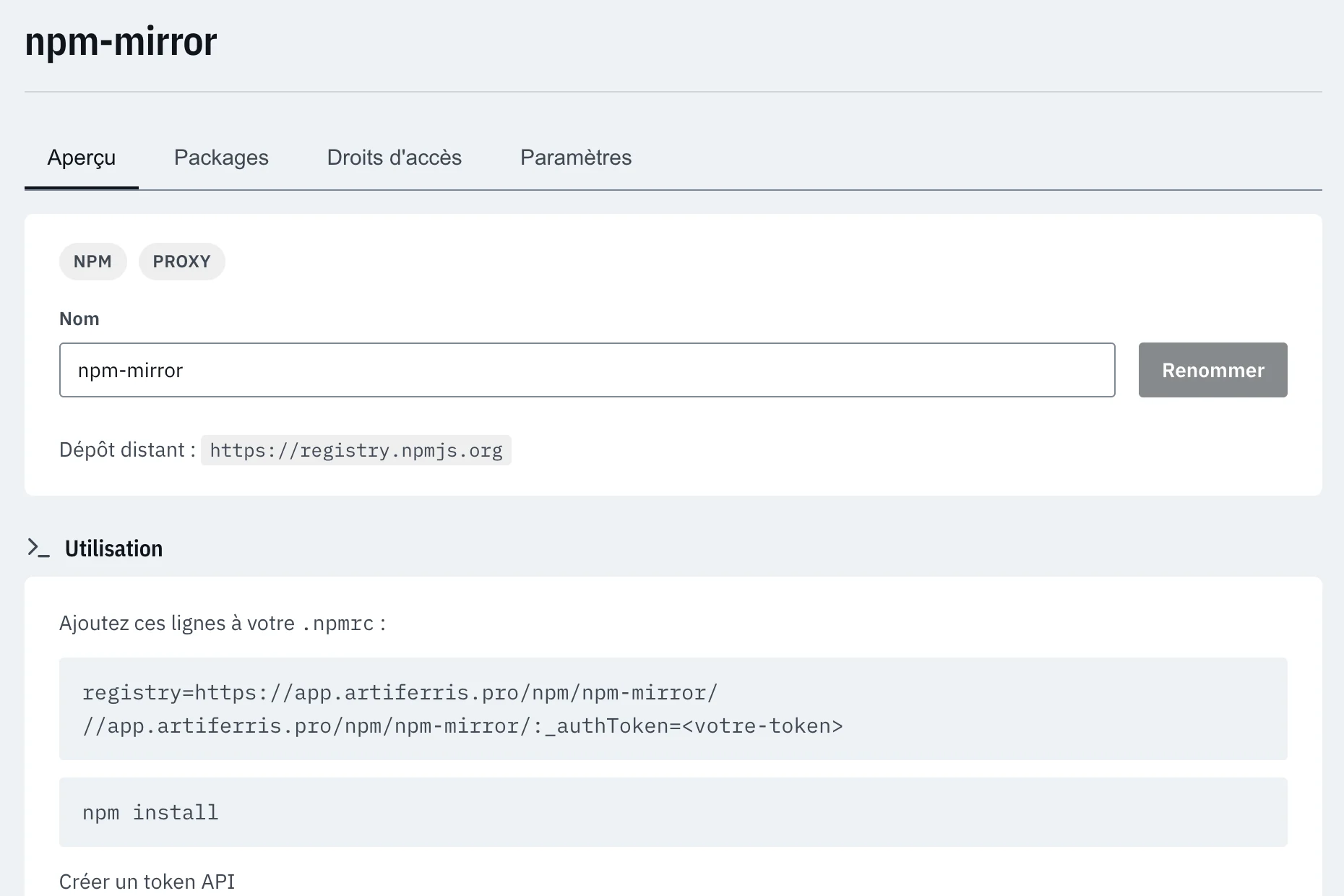This screenshot has width=1344, height=896.
Task: Click the npm-mirror page title
Action: (x=121, y=41)
